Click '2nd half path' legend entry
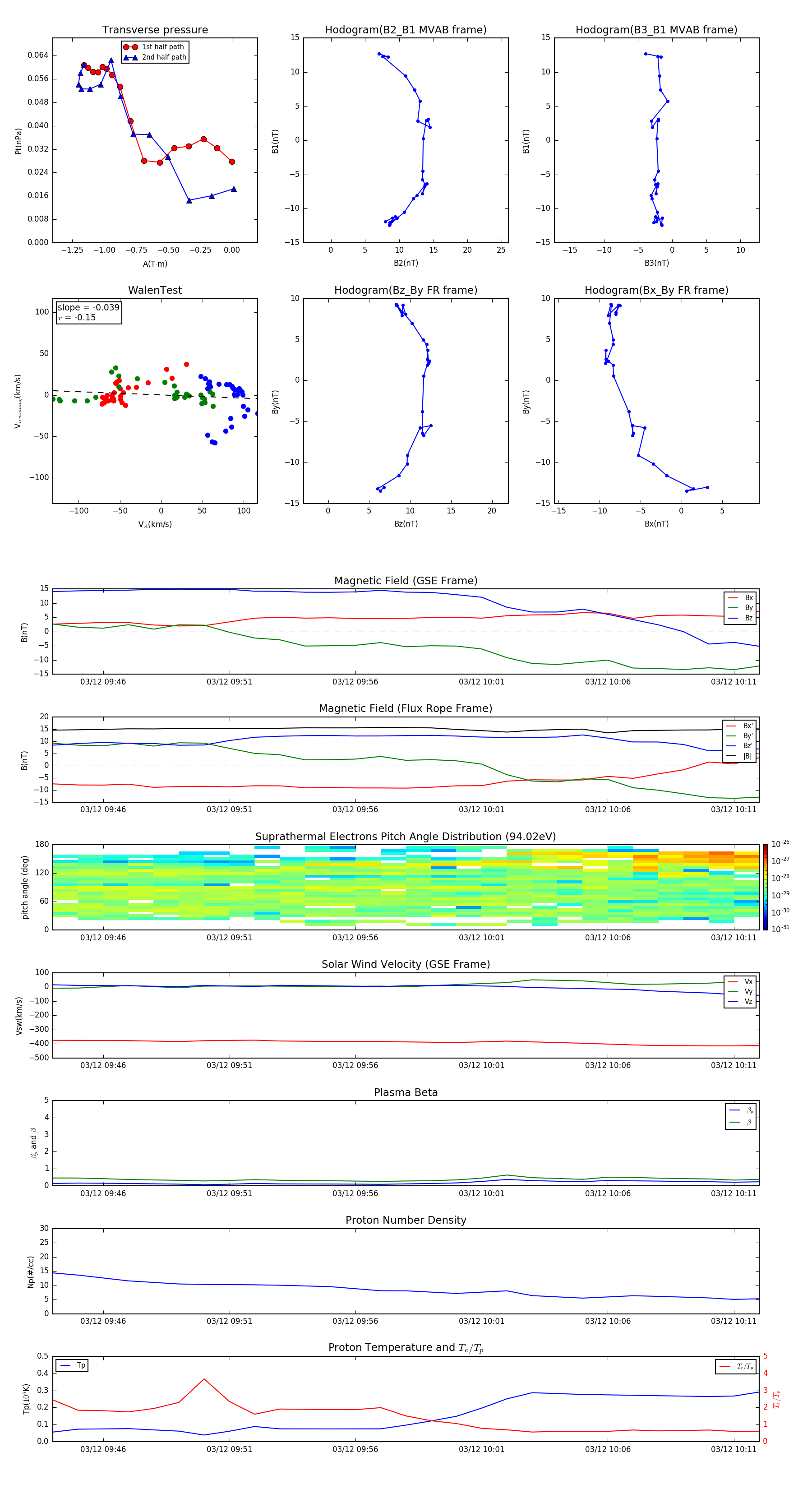Image resolution: width=812 pixels, height=1489 pixels. [x=155, y=57]
